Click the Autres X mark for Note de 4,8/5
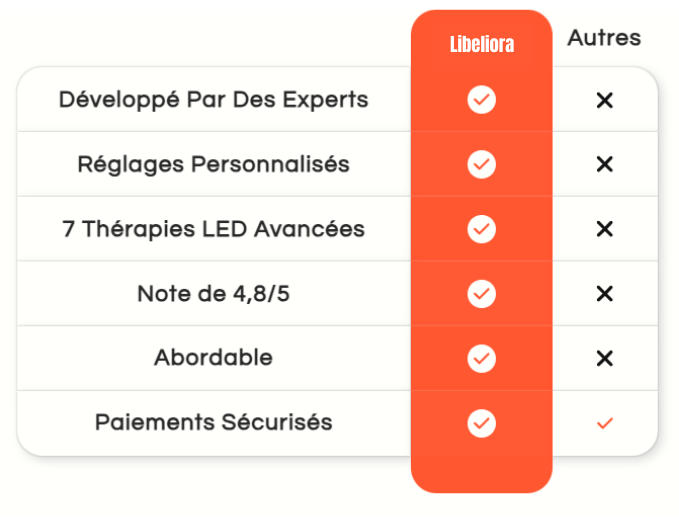Image resolution: width=679 pixels, height=526 pixels. click(604, 294)
